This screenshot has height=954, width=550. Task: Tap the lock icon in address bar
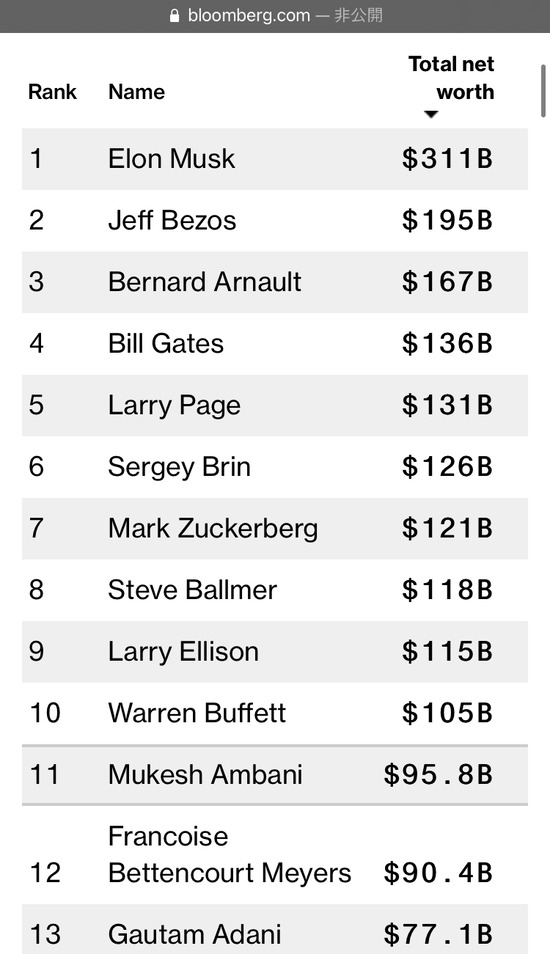(175, 16)
